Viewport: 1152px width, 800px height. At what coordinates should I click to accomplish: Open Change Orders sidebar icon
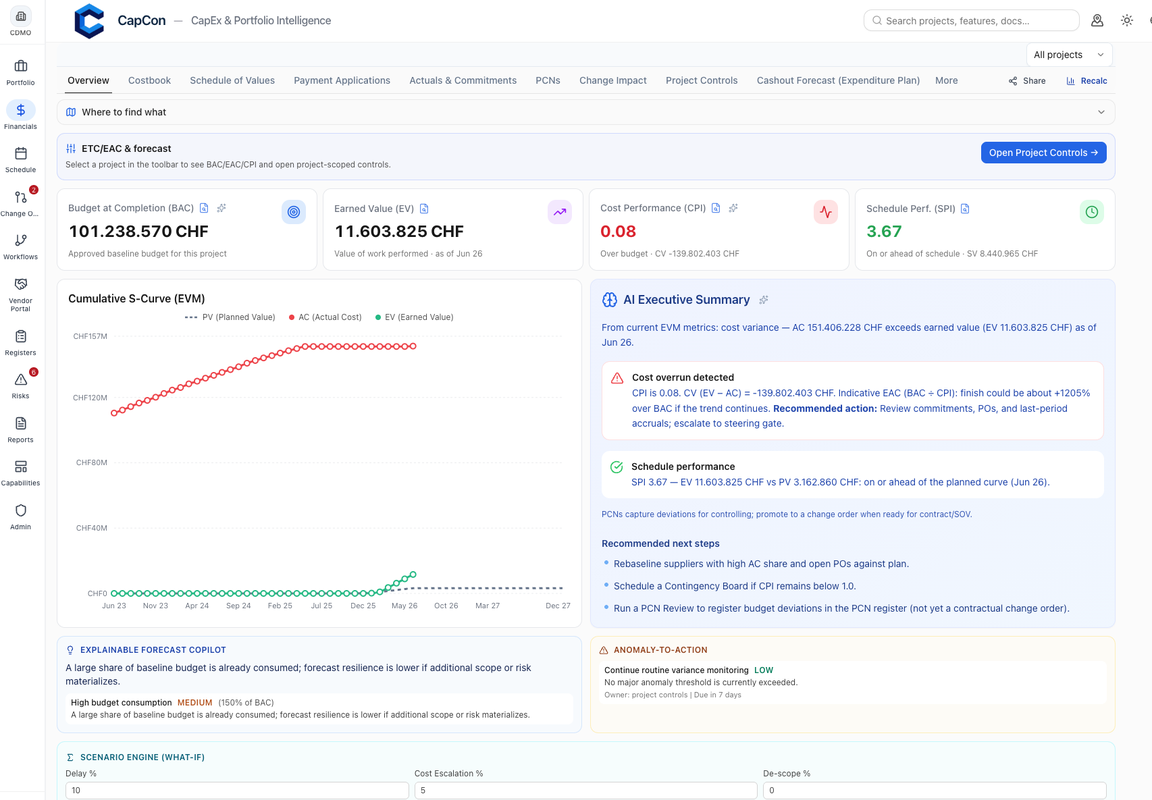[x=21, y=197]
